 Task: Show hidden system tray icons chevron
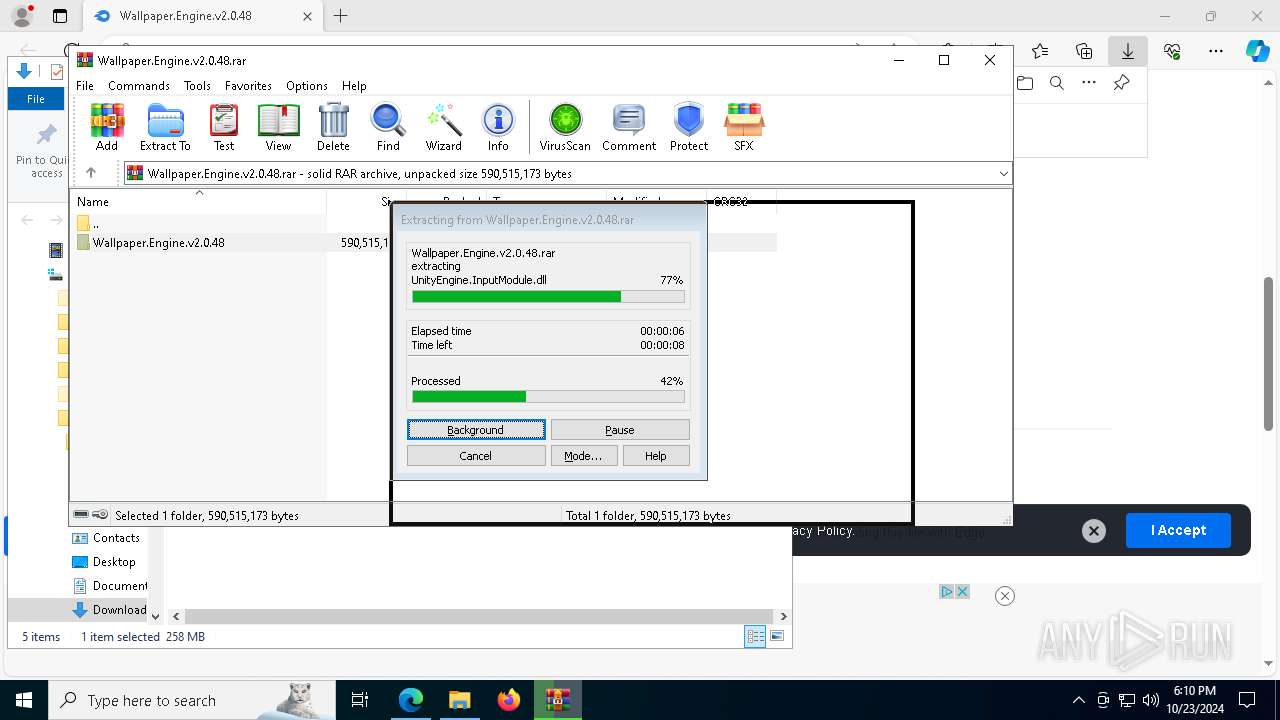tap(1078, 700)
